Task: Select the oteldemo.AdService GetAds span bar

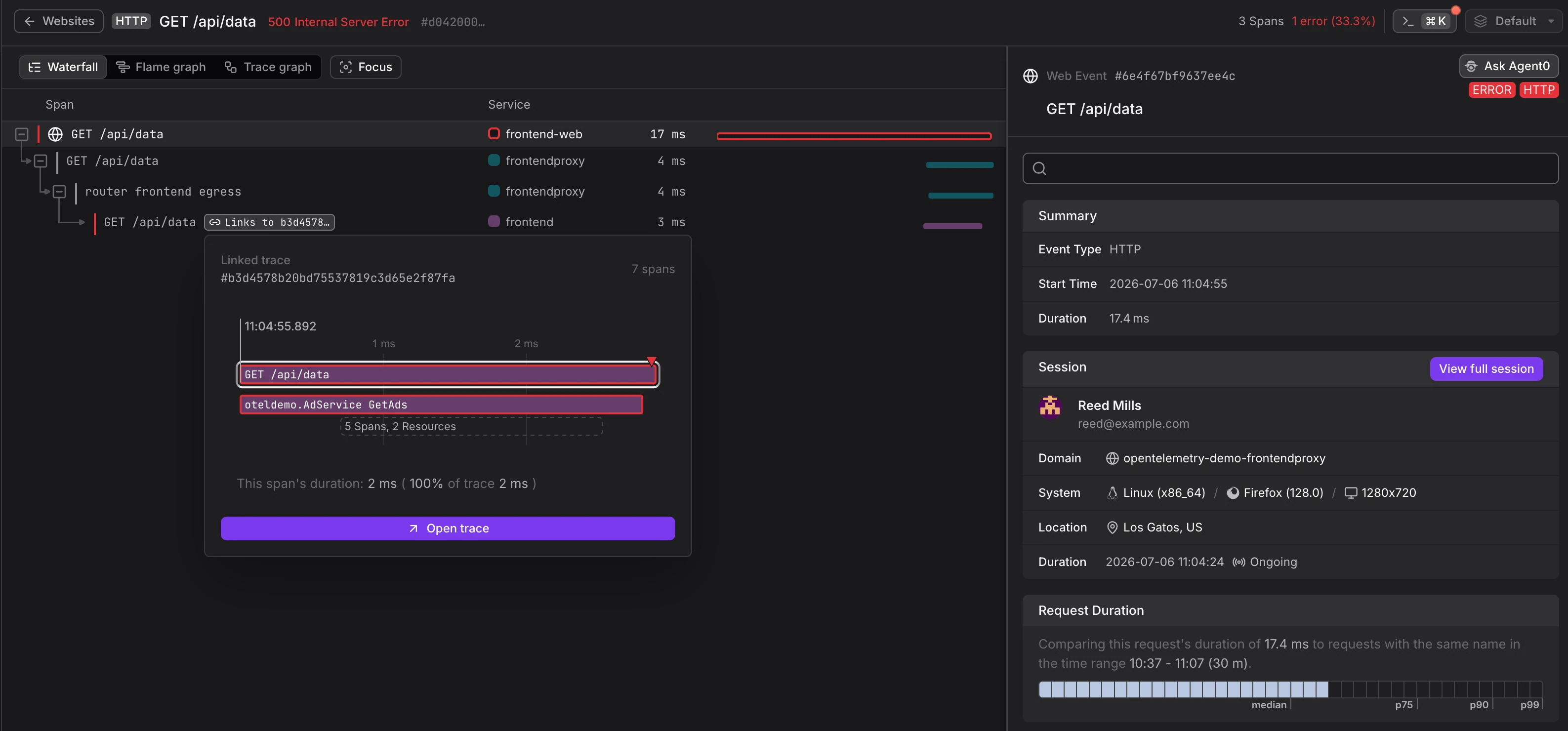Action: [441, 405]
